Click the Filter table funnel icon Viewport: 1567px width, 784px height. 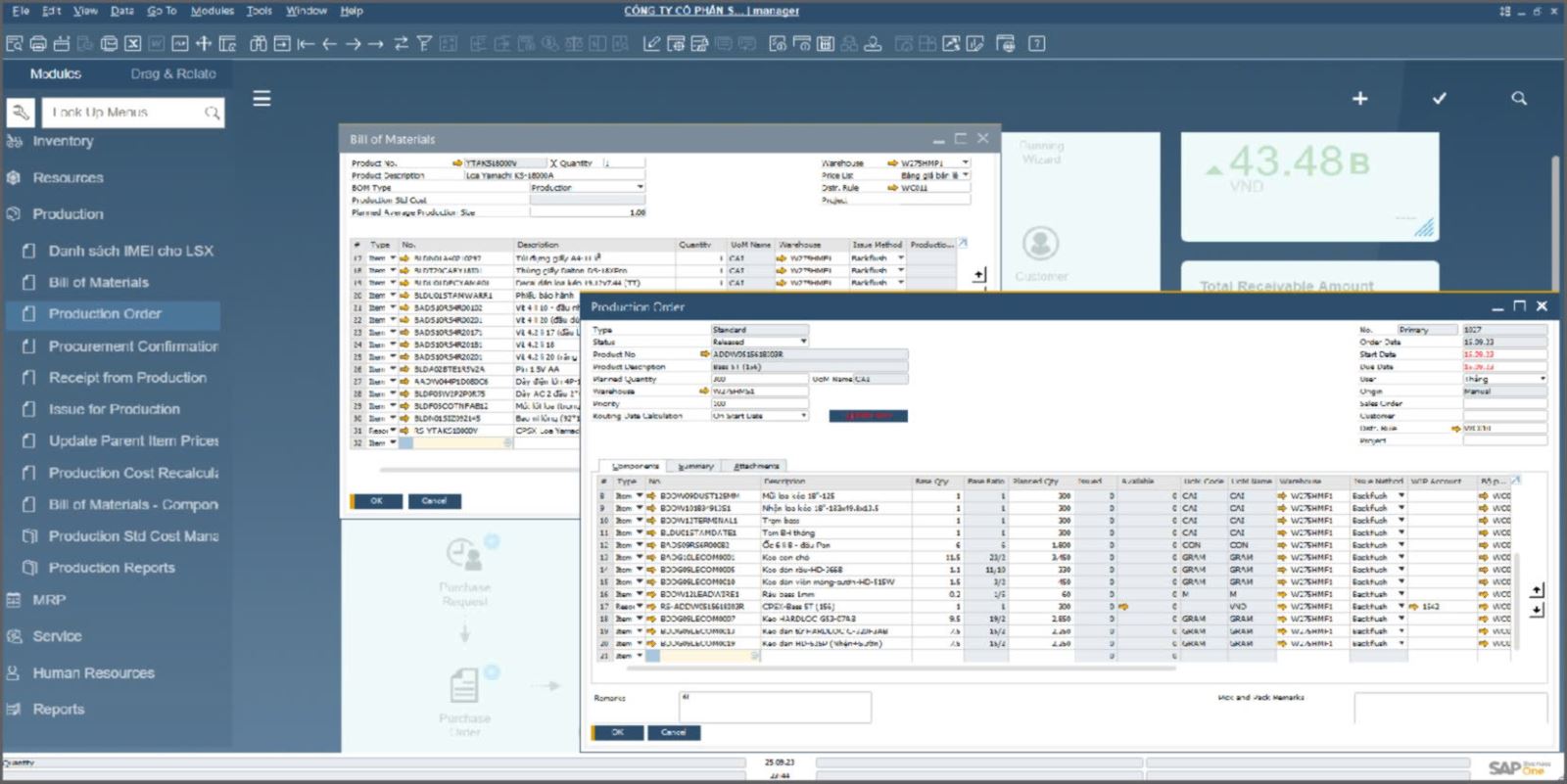[x=424, y=43]
